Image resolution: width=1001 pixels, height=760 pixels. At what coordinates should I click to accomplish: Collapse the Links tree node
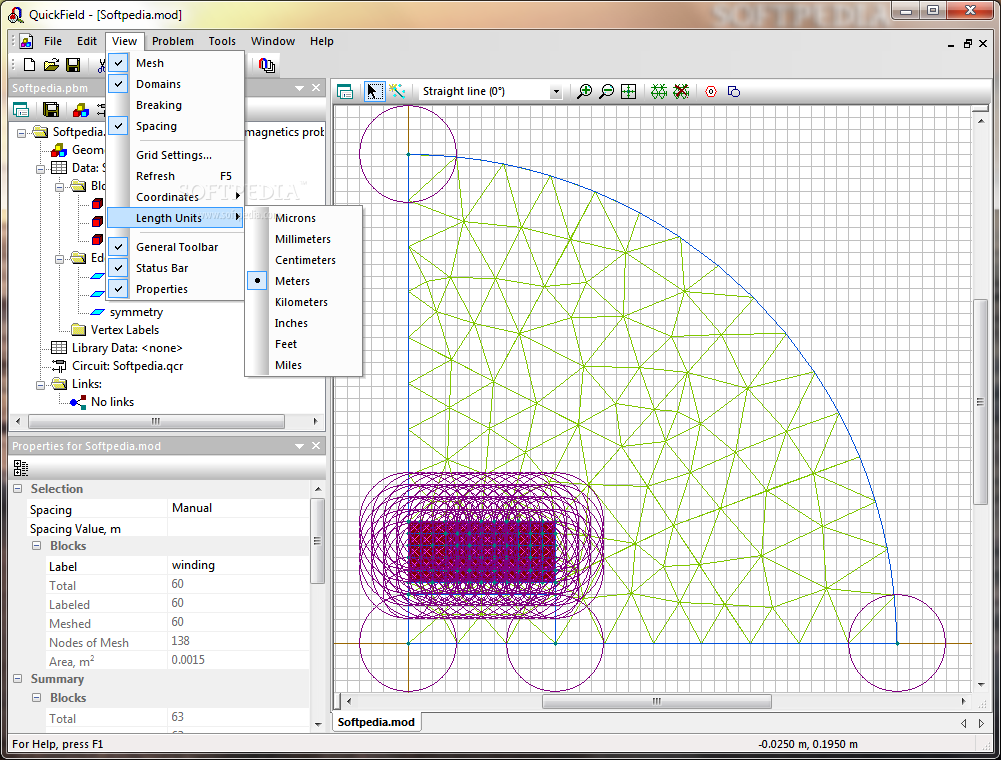click(x=41, y=384)
